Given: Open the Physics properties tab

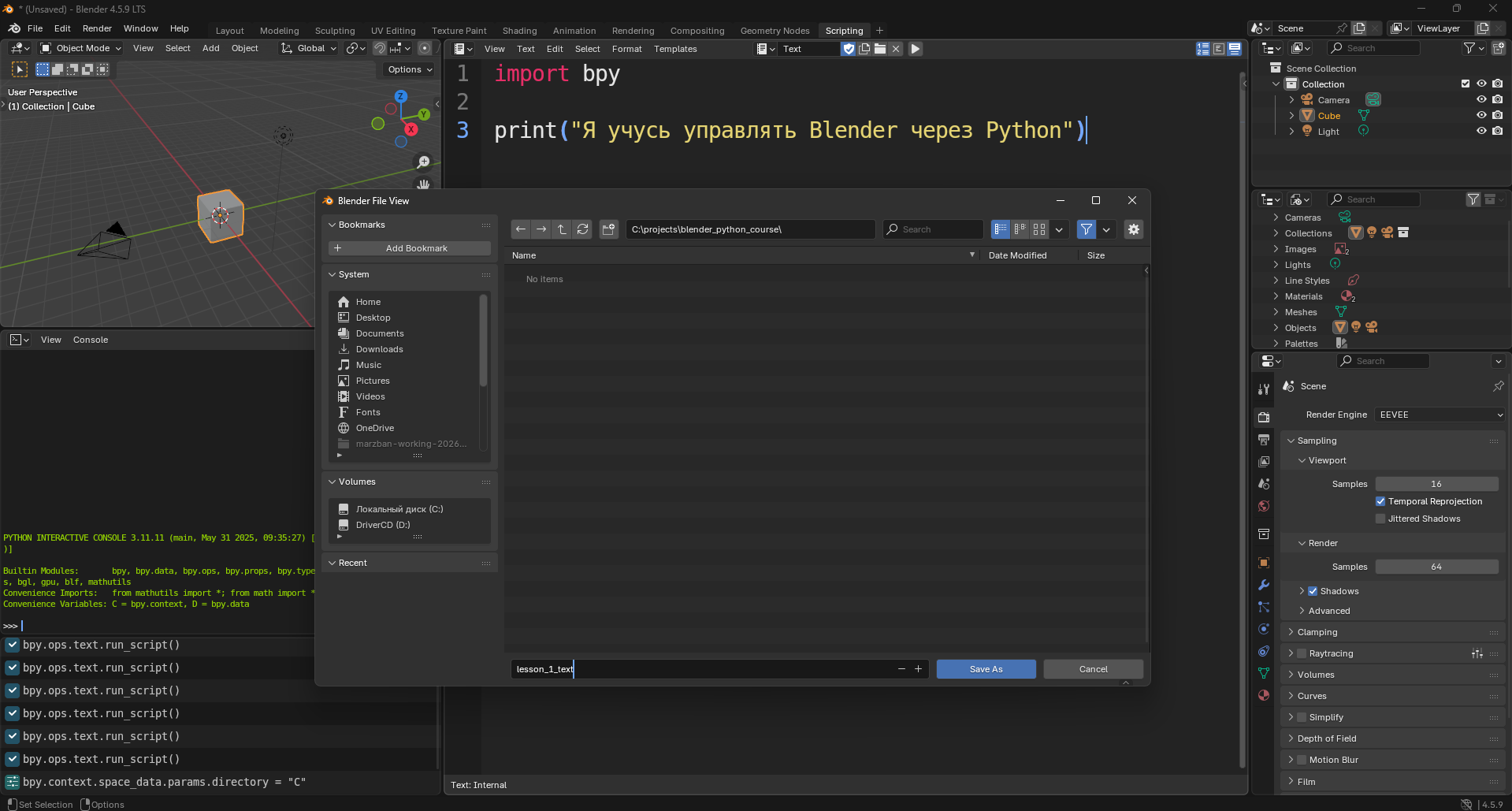Looking at the screenshot, I should coord(1264,629).
